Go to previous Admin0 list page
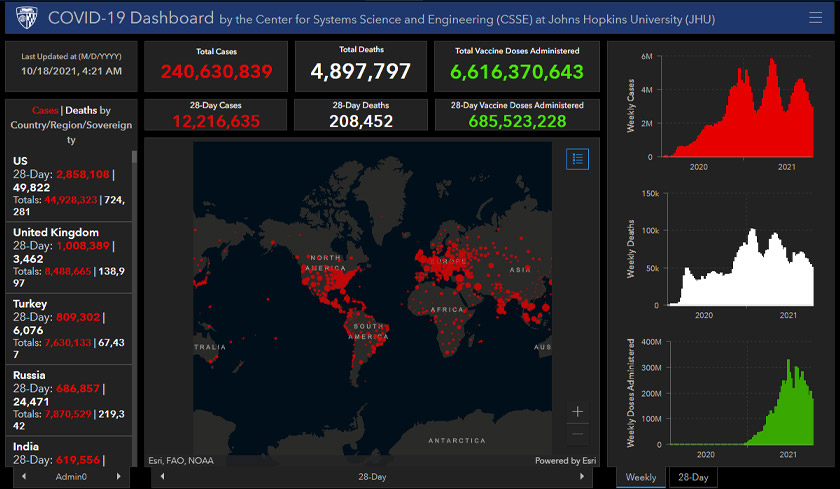 pyautogui.click(x=14, y=478)
